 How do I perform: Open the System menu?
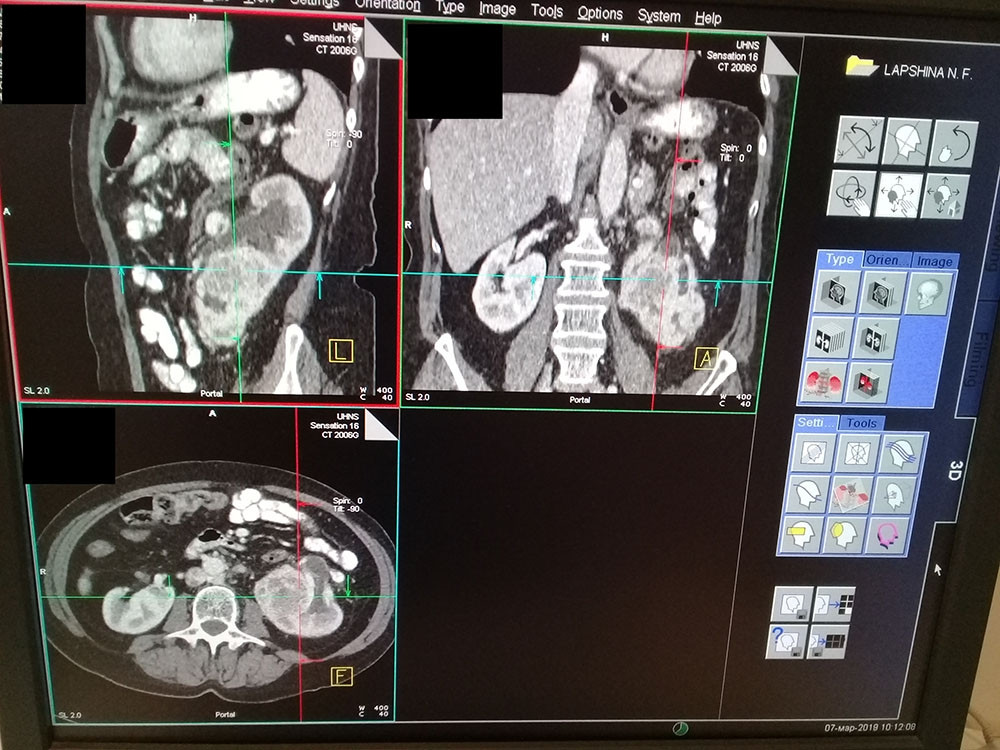[x=659, y=16]
